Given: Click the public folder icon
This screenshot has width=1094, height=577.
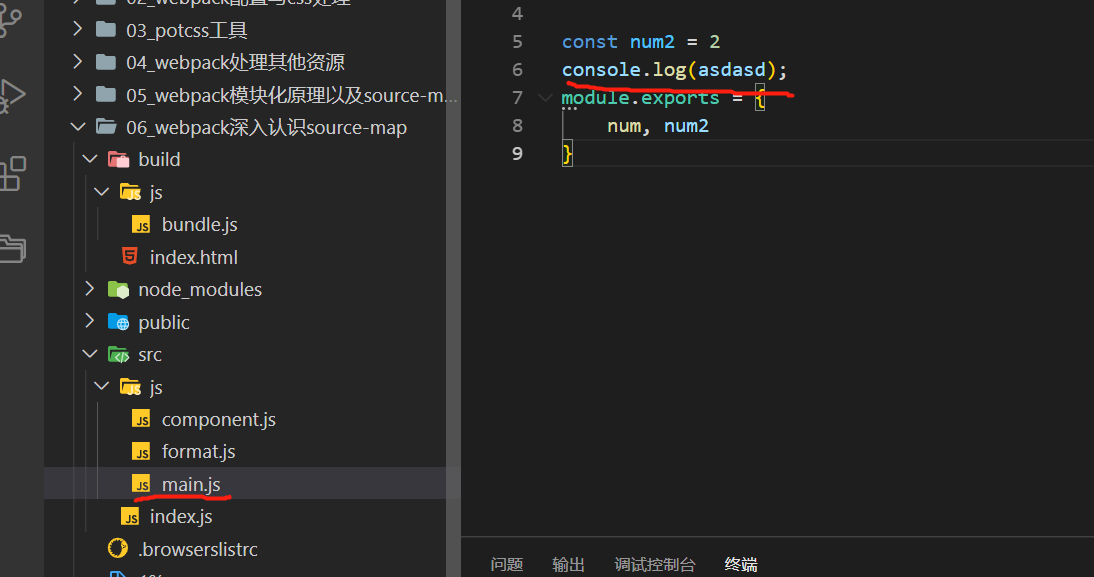Looking at the screenshot, I should coord(118,321).
